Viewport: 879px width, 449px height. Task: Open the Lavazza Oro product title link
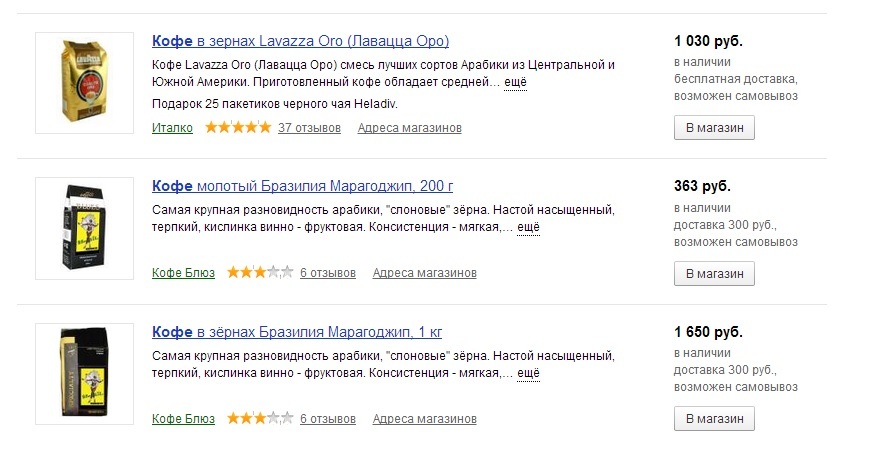coord(300,41)
